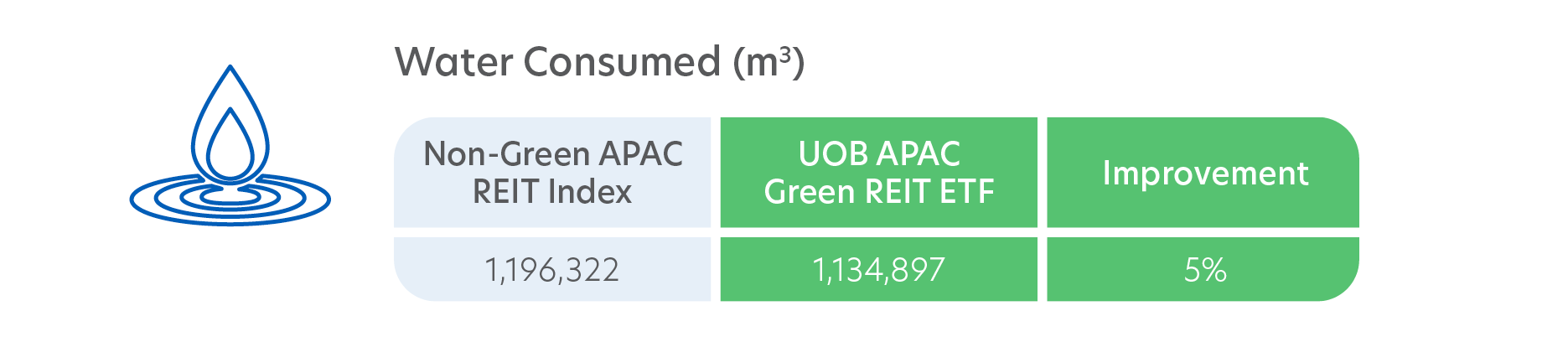This screenshot has width=1568, height=337.
Task: Click the outer ripple ring under the droplet
Action: [x=230, y=200]
